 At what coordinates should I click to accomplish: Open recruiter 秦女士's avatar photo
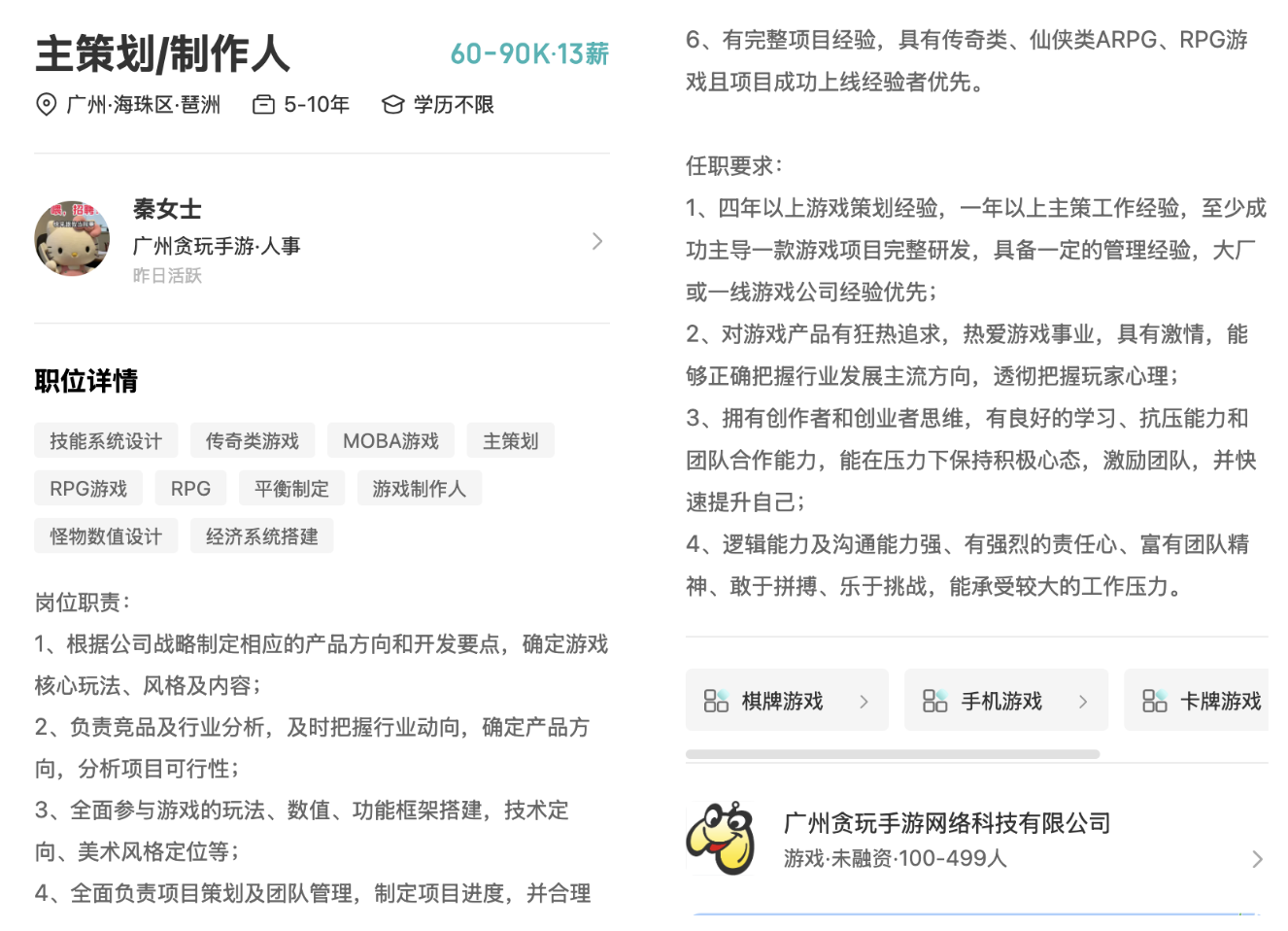(x=72, y=239)
